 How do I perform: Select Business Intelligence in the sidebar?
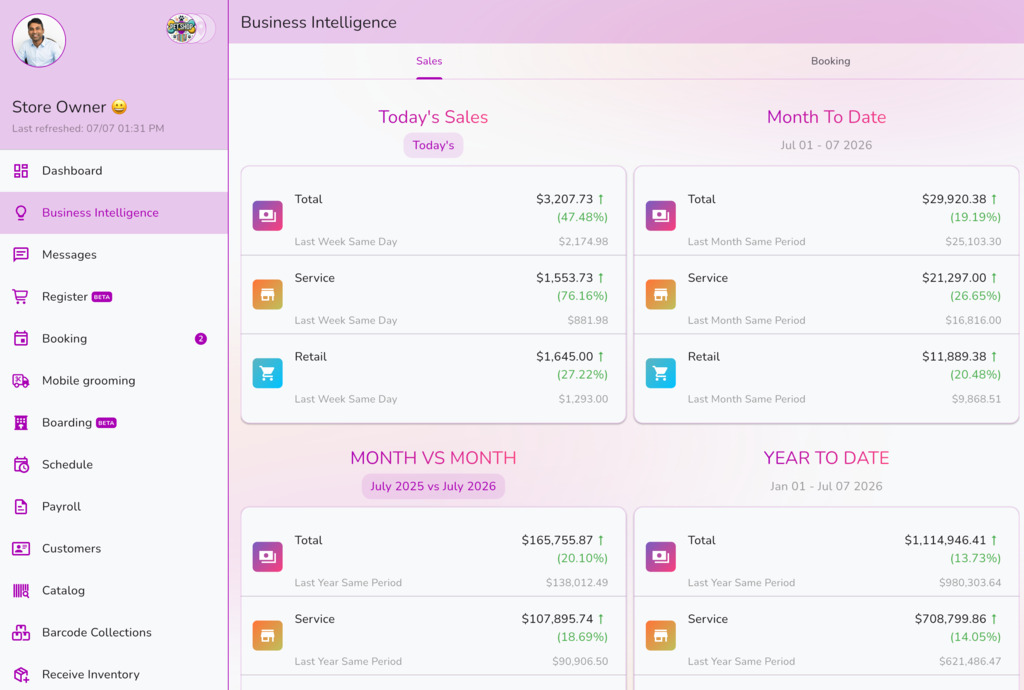(x=114, y=213)
